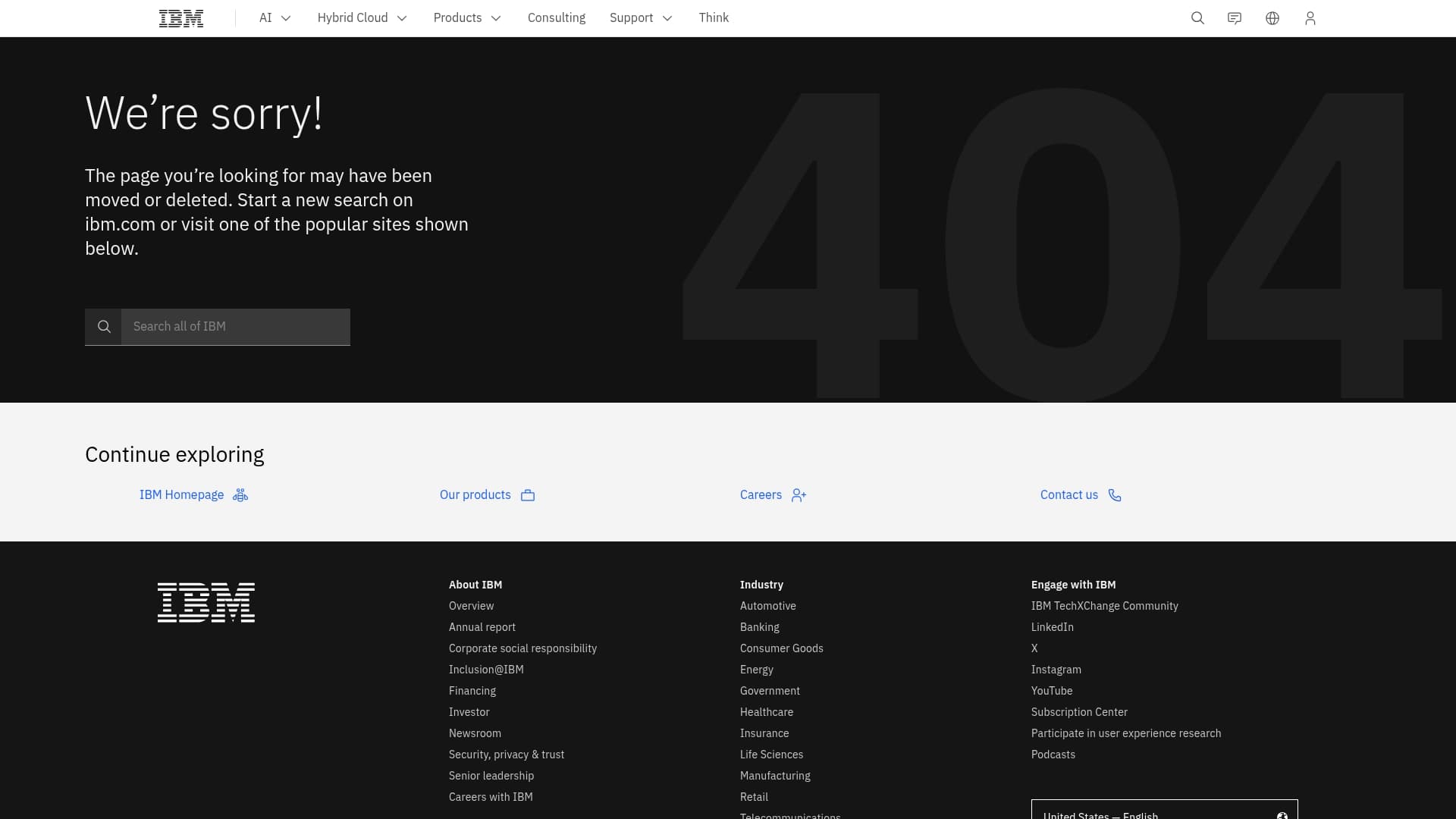The width and height of the screenshot is (1456, 819).
Task: Open the Automotive industry link
Action: point(768,606)
